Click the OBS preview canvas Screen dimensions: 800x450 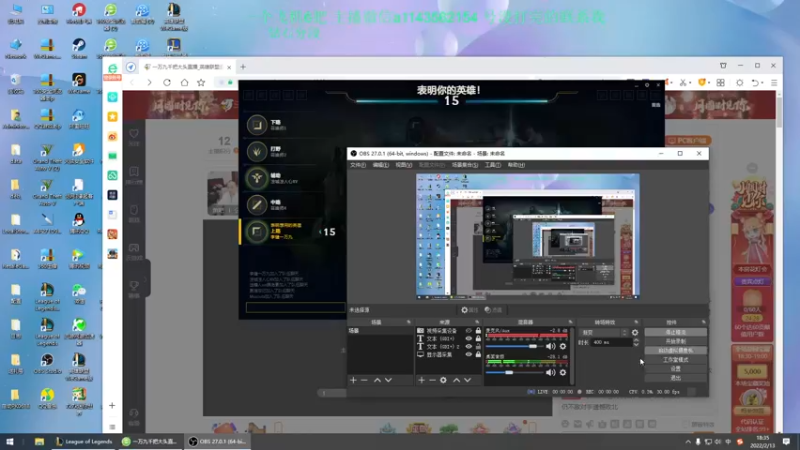tap(528, 237)
